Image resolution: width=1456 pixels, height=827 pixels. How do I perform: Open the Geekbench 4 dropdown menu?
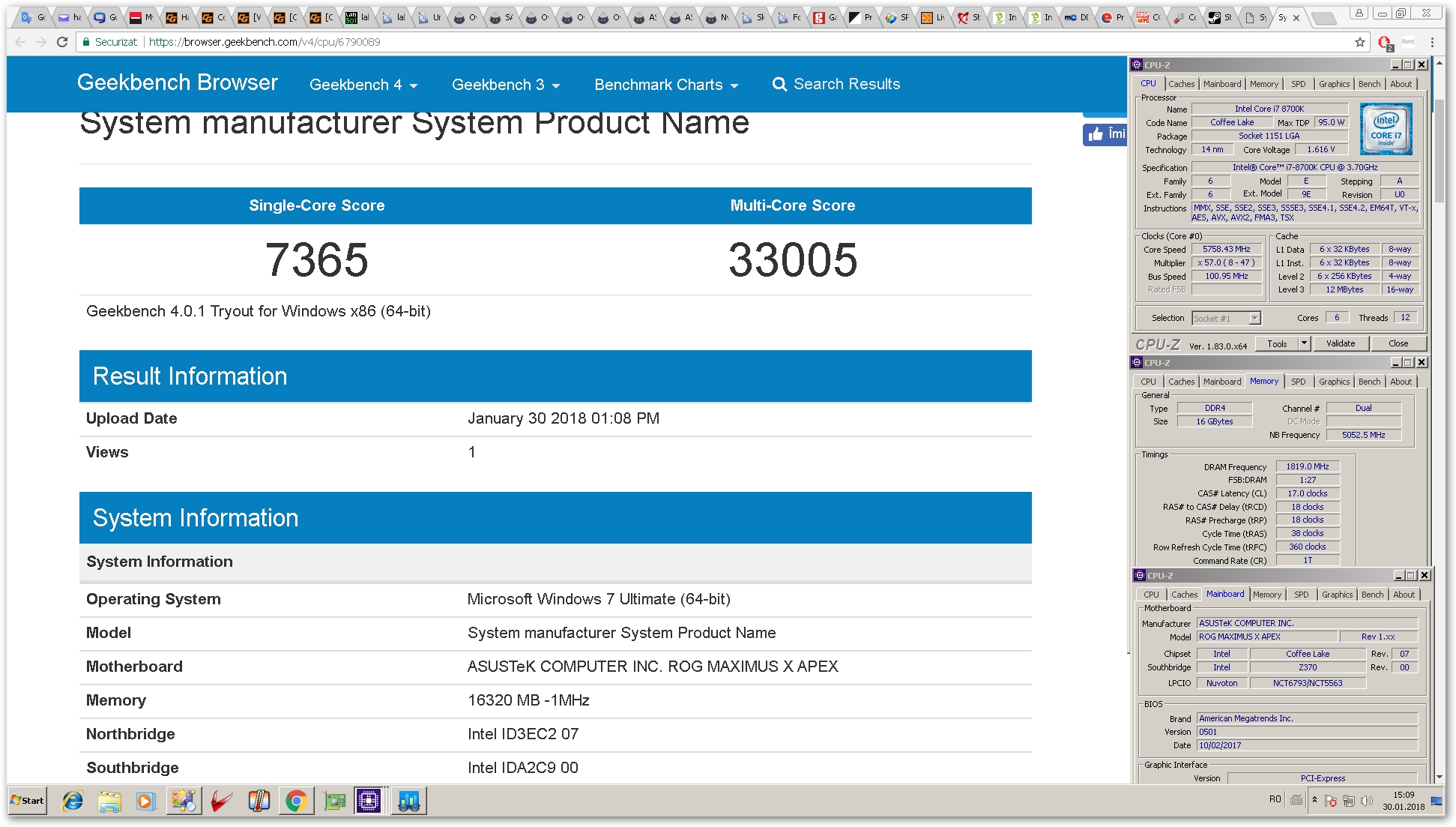363,85
